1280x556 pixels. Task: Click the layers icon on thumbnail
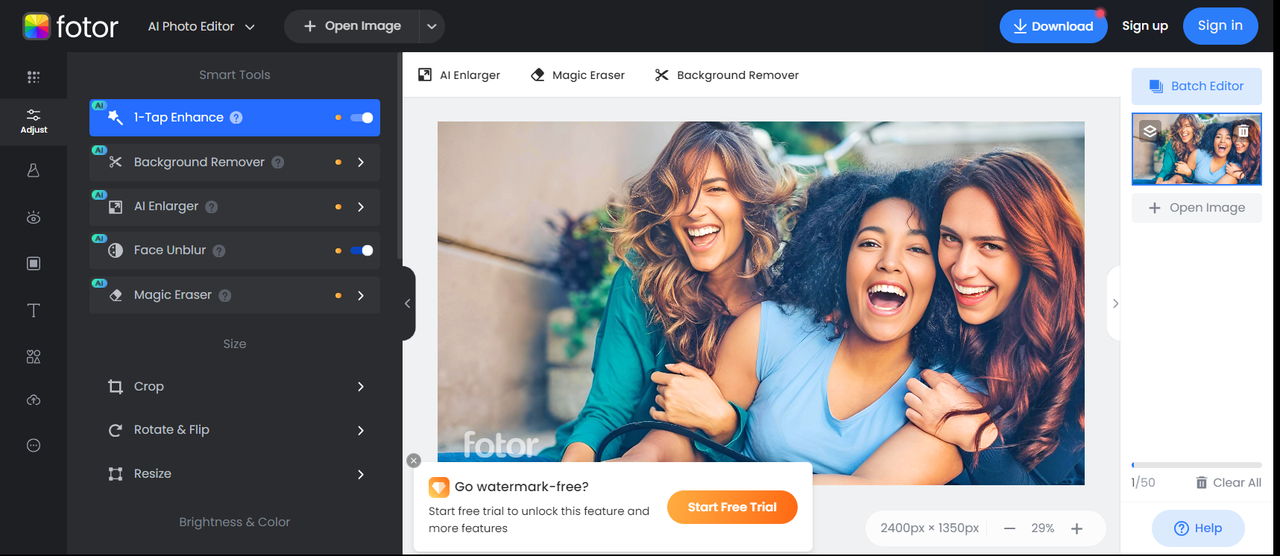point(1150,130)
